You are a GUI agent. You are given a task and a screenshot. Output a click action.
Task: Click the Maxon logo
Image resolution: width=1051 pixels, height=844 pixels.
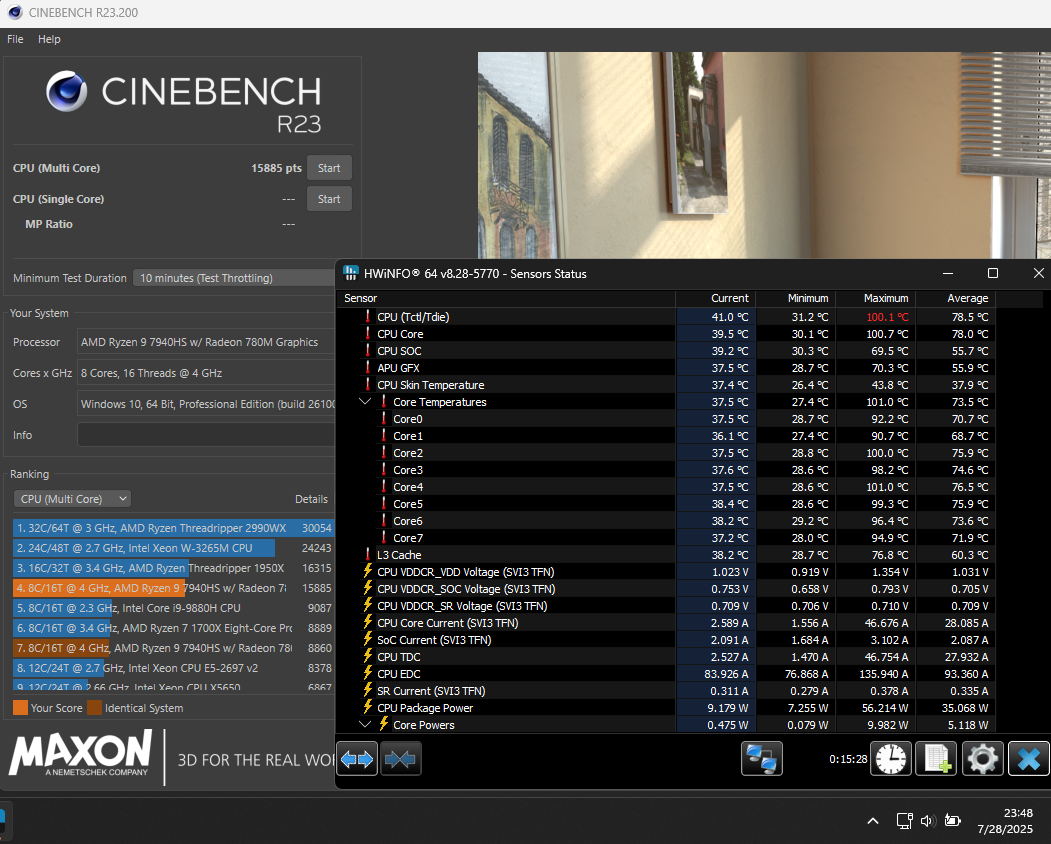pyautogui.click(x=80, y=754)
